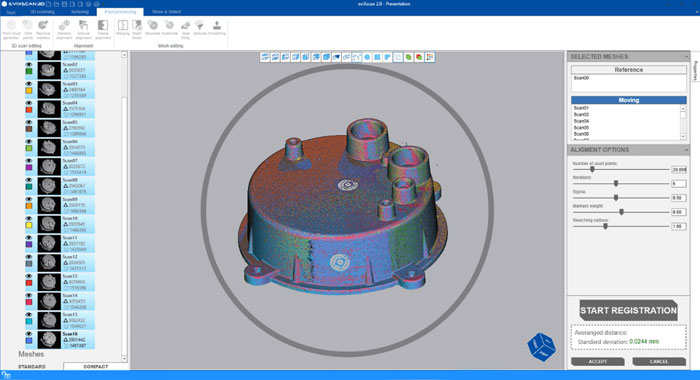Select the Decimate mesh icon
The image size is (700, 380).
[x=153, y=27]
